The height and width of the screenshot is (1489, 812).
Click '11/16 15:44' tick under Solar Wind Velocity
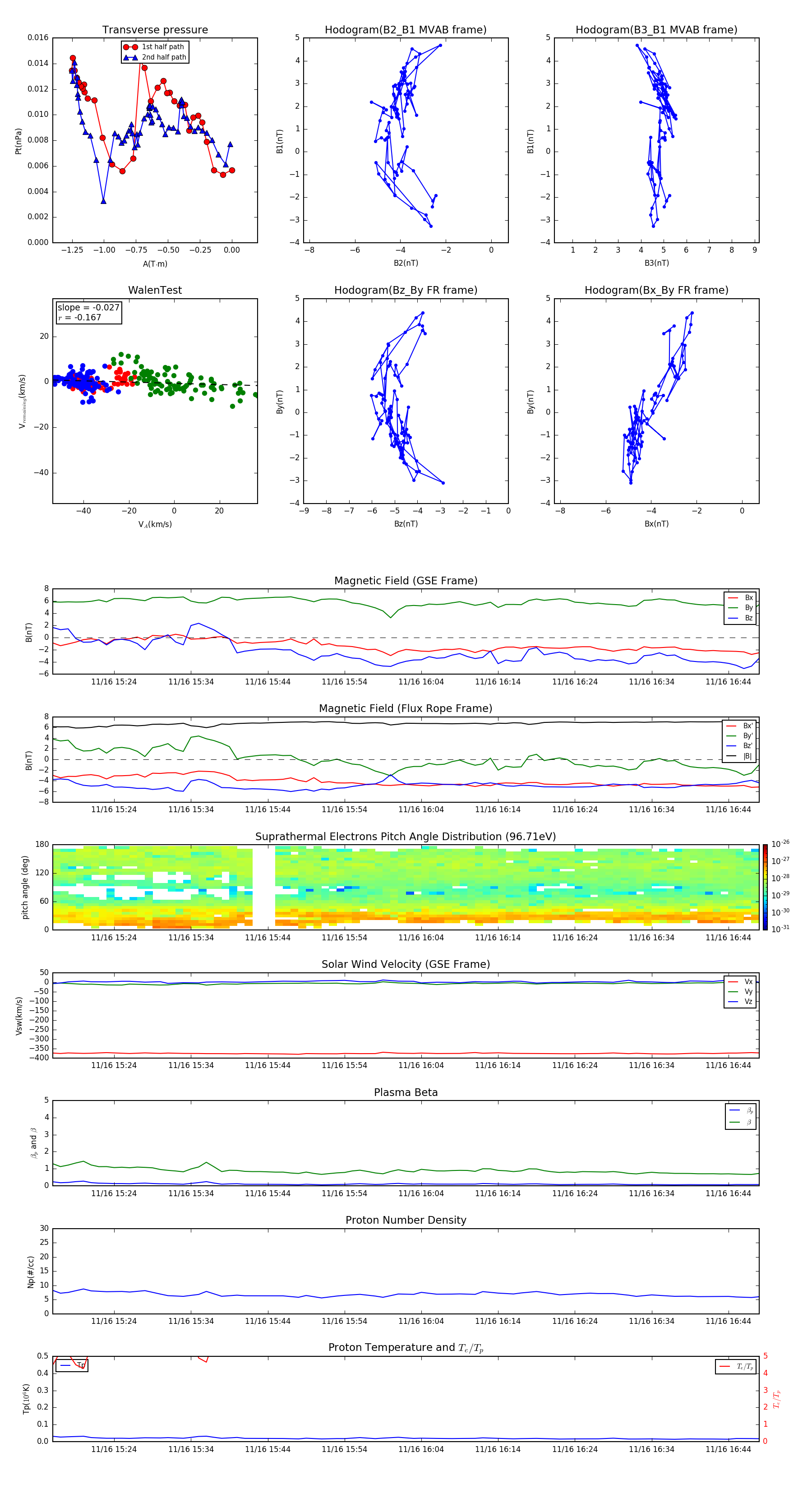point(268,1065)
